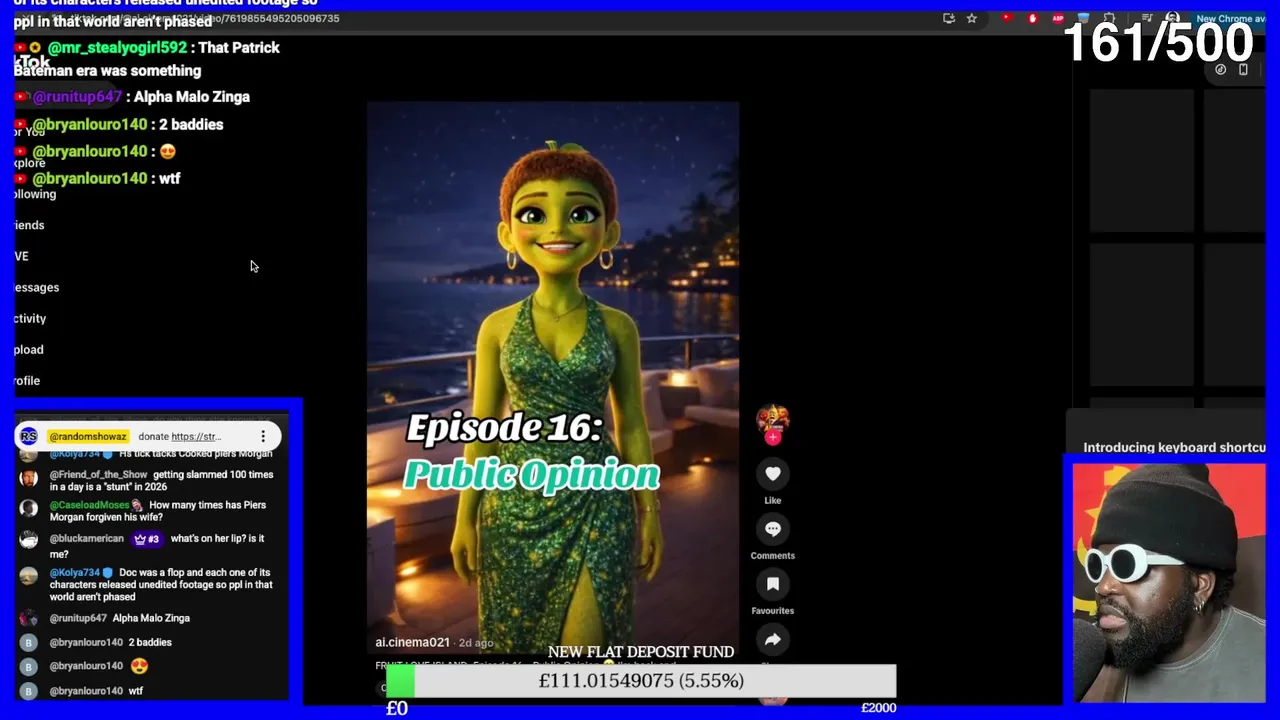
Task: Open ai.cinema021 creator name on video
Action: pyautogui.click(x=412, y=642)
